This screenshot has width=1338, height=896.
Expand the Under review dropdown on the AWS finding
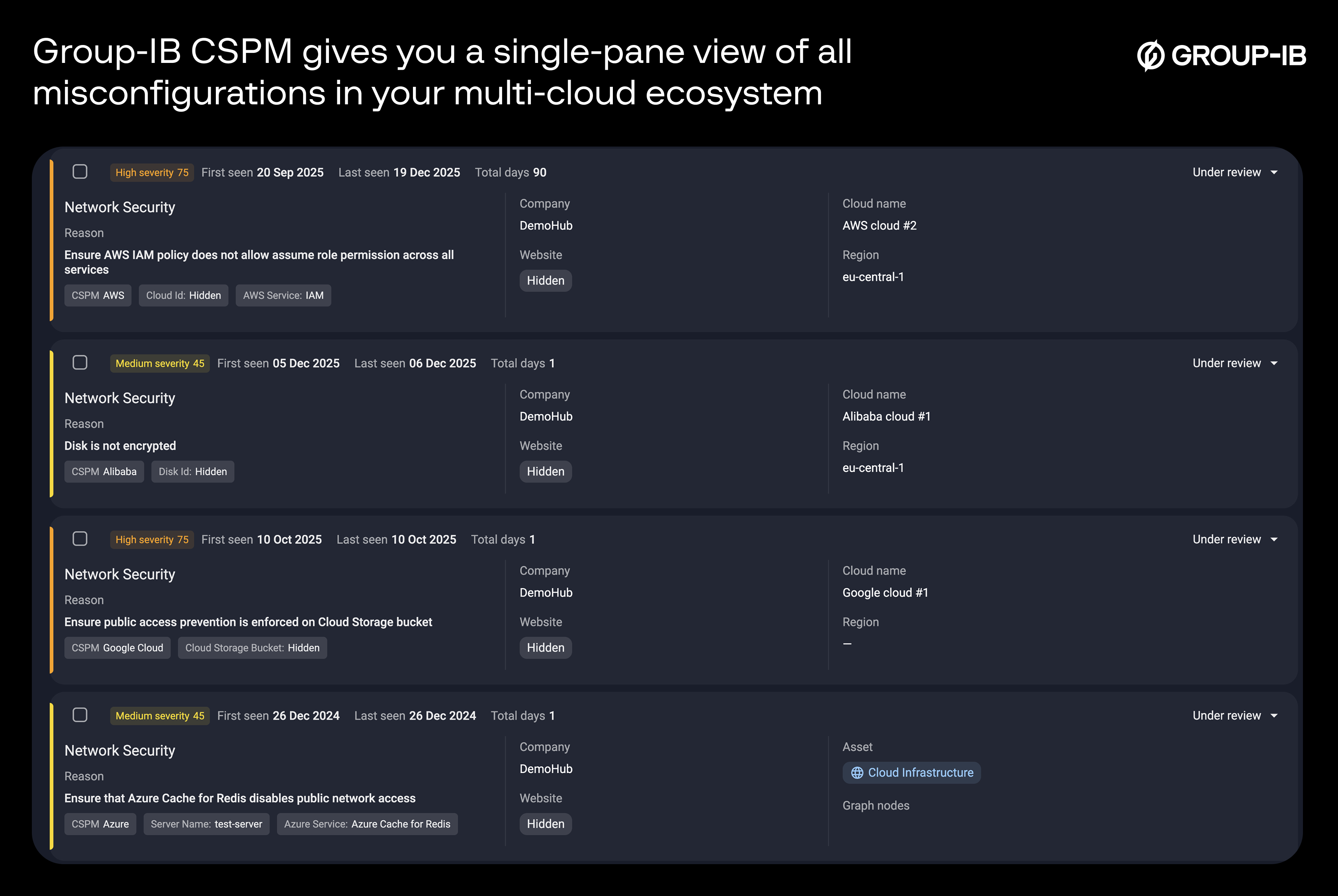point(1234,172)
